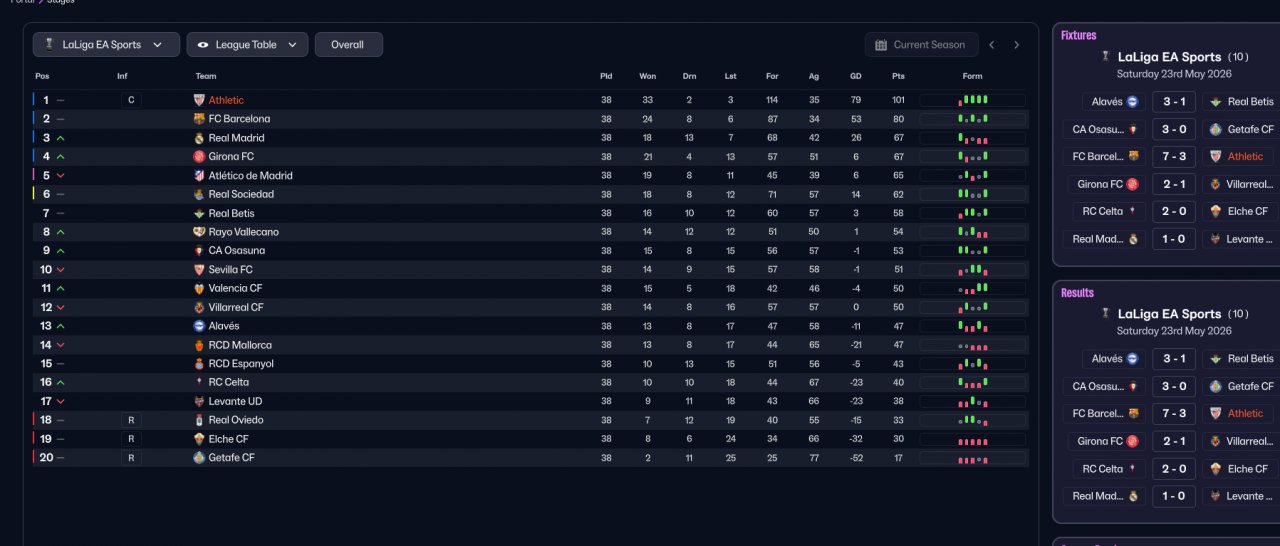
Task: Click the calendar icon beside Current Season
Action: [881, 45]
